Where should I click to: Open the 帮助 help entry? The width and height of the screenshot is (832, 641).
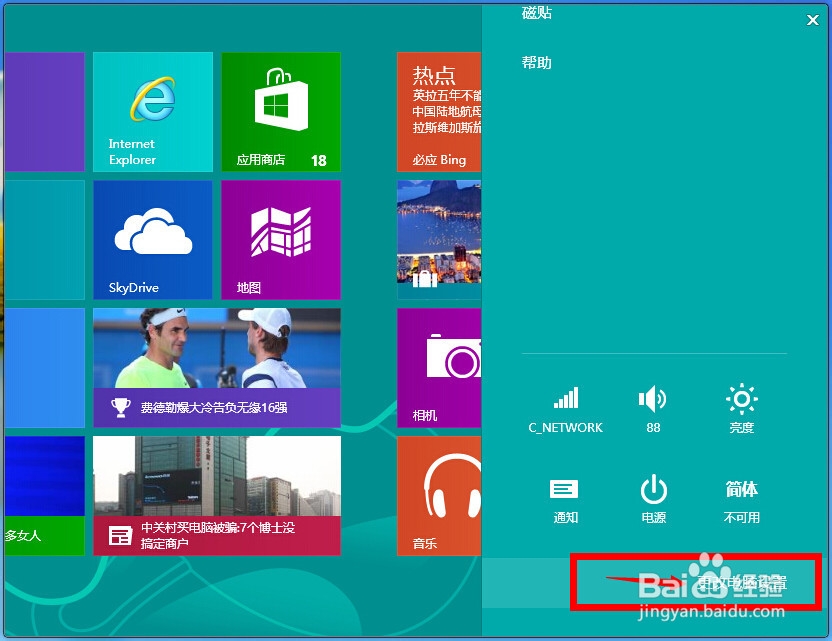[x=537, y=63]
